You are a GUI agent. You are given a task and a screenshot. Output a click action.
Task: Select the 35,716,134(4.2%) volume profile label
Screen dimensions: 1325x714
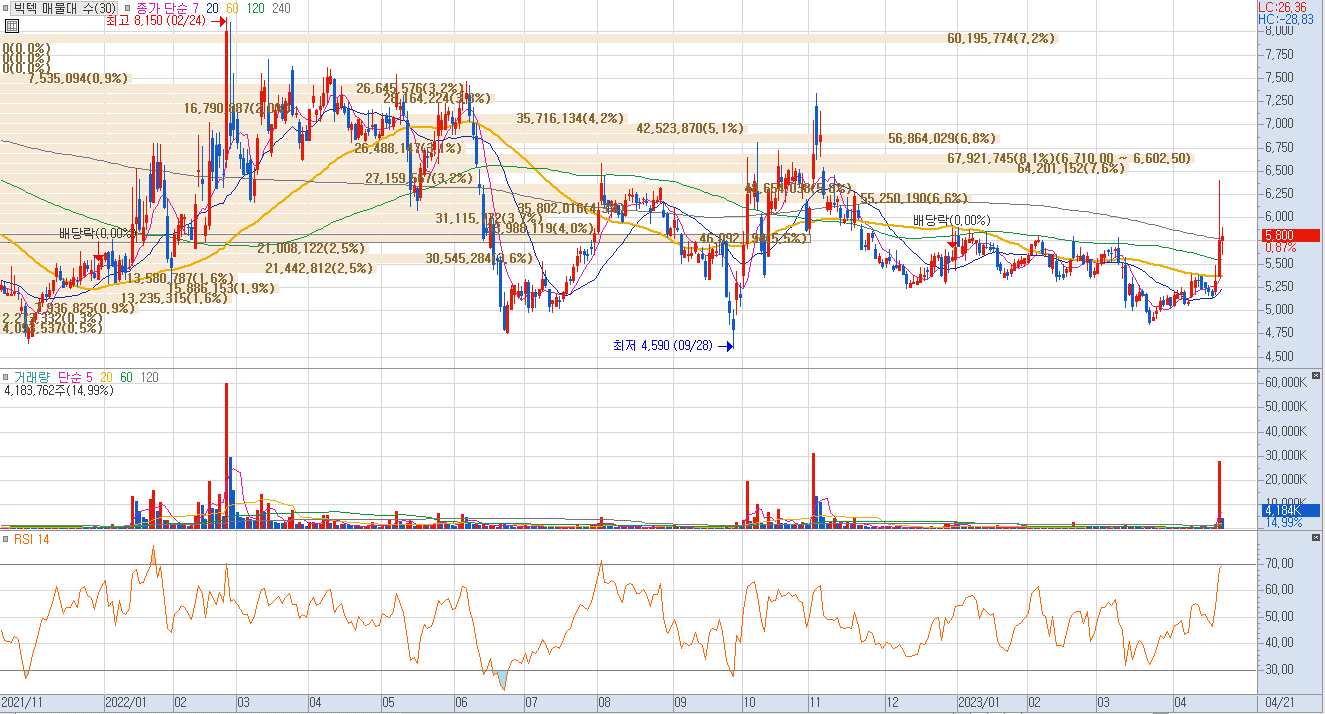point(570,118)
